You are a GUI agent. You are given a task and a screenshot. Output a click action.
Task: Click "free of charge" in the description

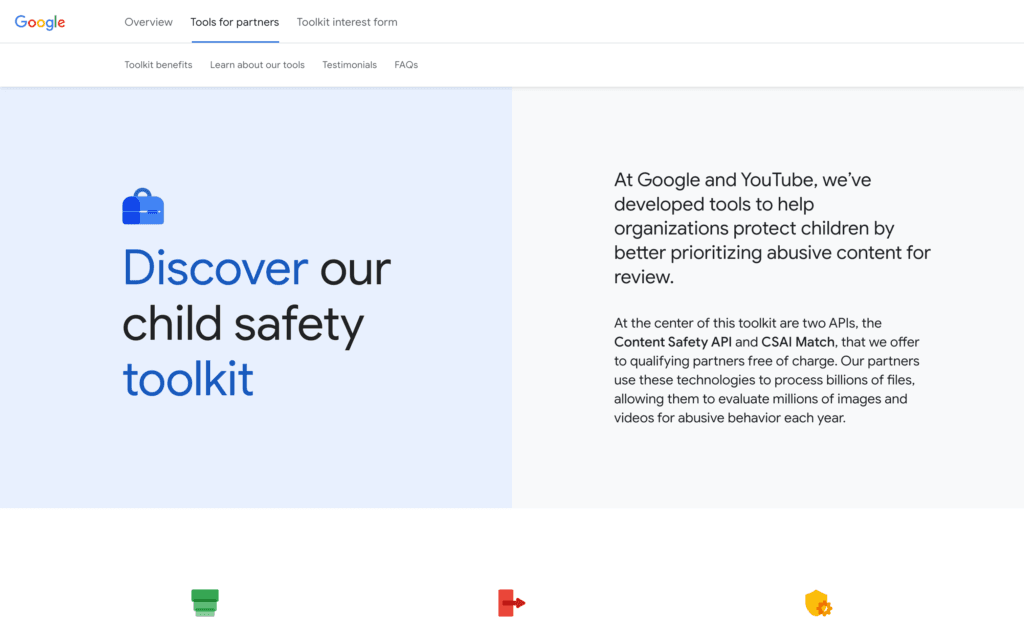796,361
